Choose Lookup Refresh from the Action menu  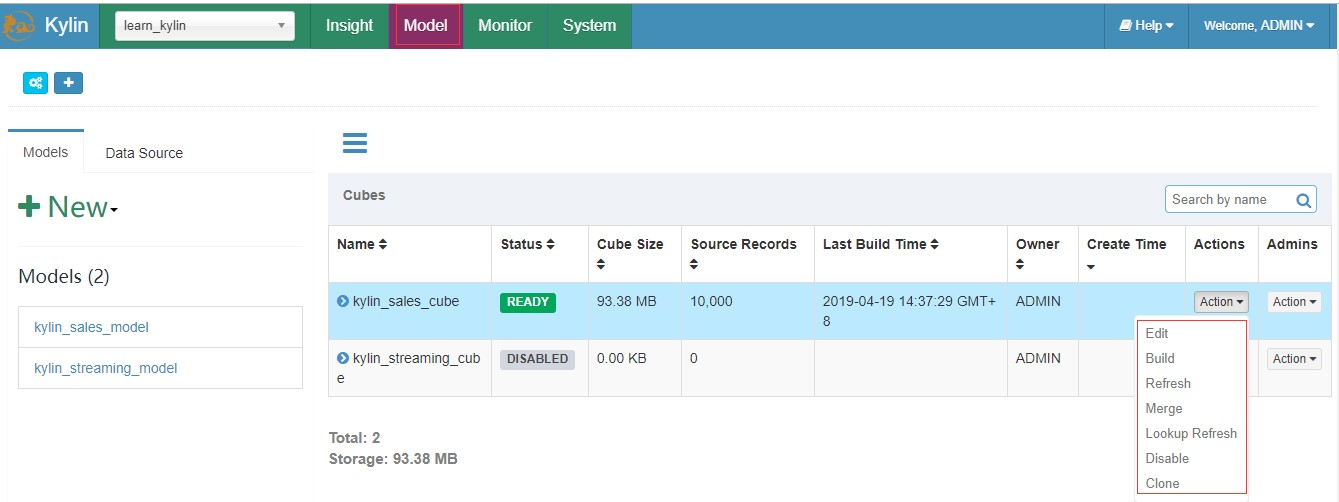(x=1191, y=434)
